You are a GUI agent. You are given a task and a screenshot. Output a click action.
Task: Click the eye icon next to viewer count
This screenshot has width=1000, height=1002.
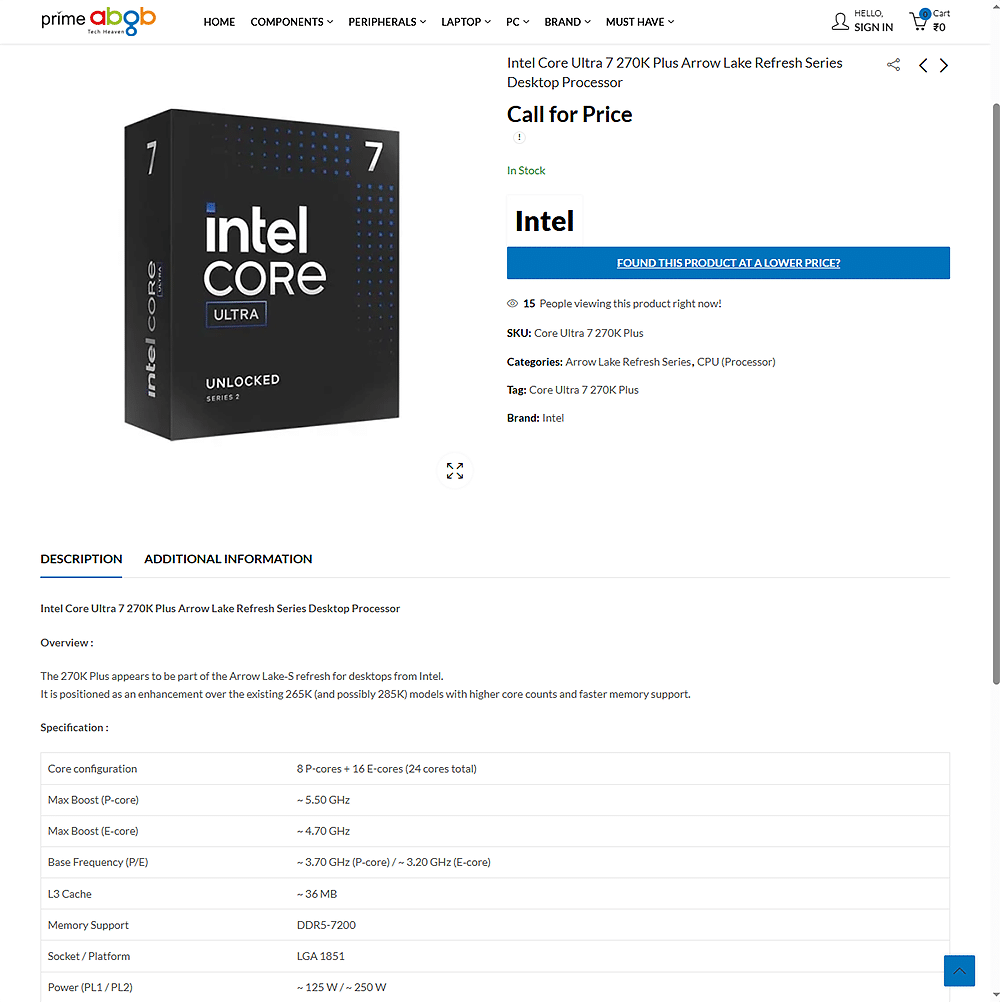[511, 303]
